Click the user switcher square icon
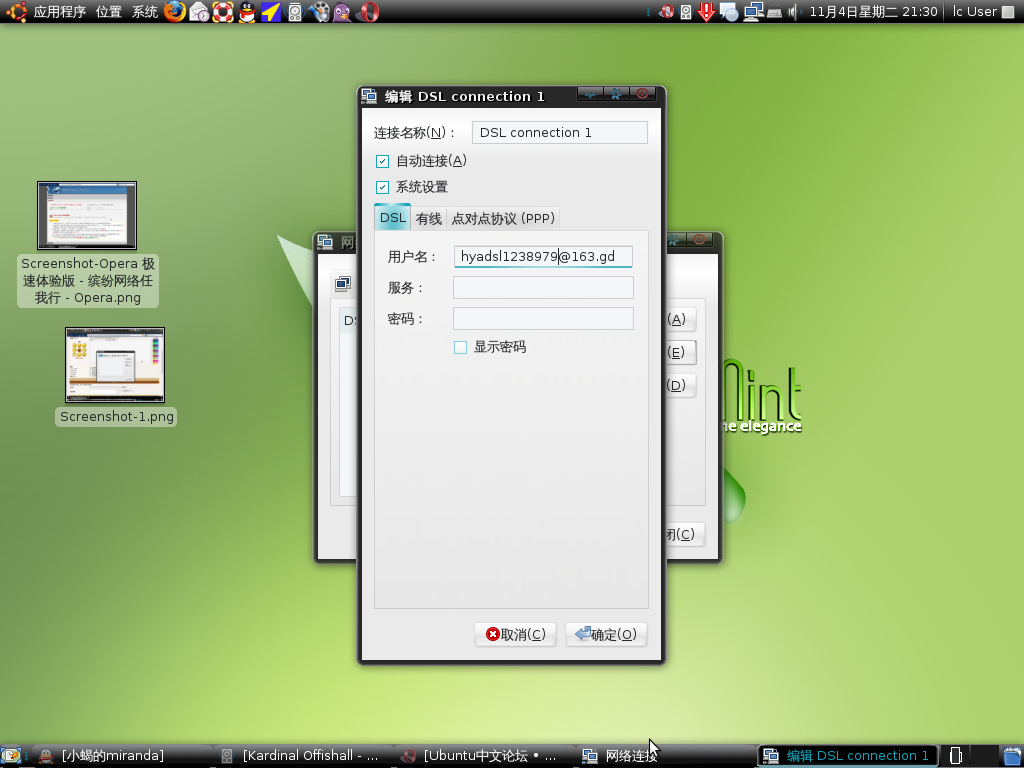This screenshot has width=1024, height=768. [1008, 12]
